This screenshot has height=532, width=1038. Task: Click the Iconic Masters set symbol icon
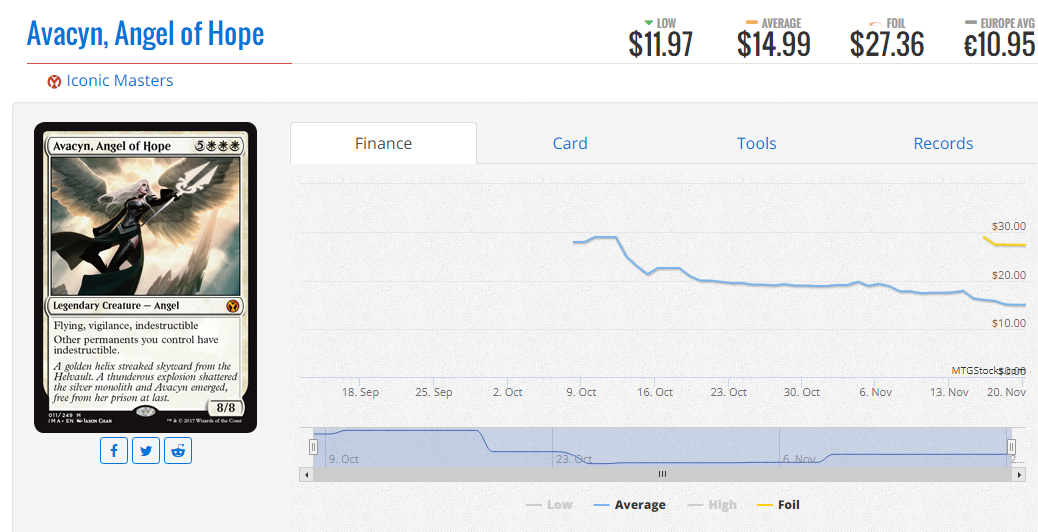54,82
